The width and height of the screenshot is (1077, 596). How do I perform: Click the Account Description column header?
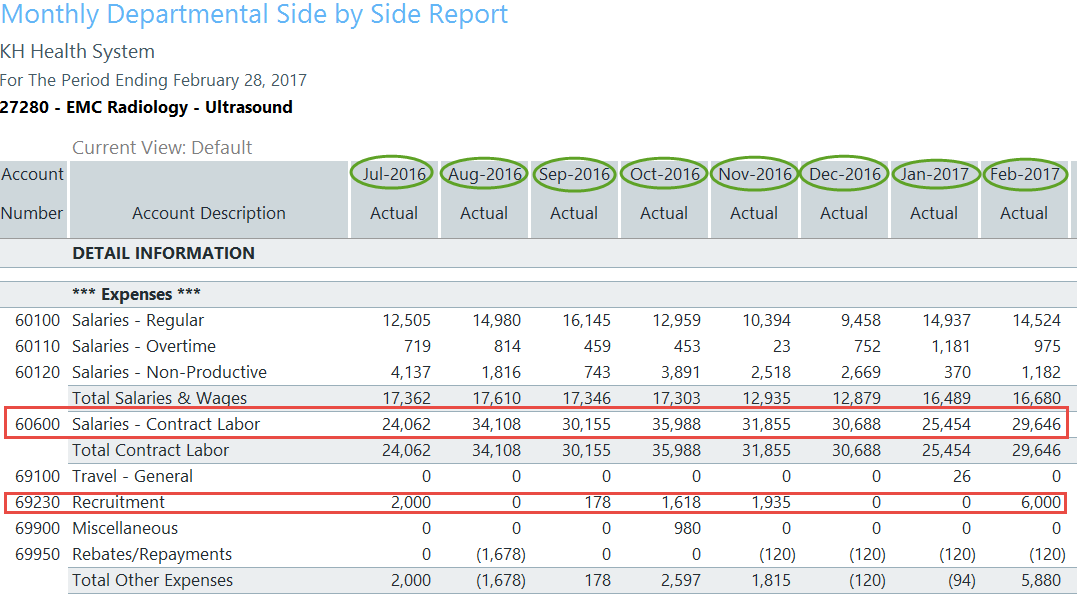click(x=209, y=213)
